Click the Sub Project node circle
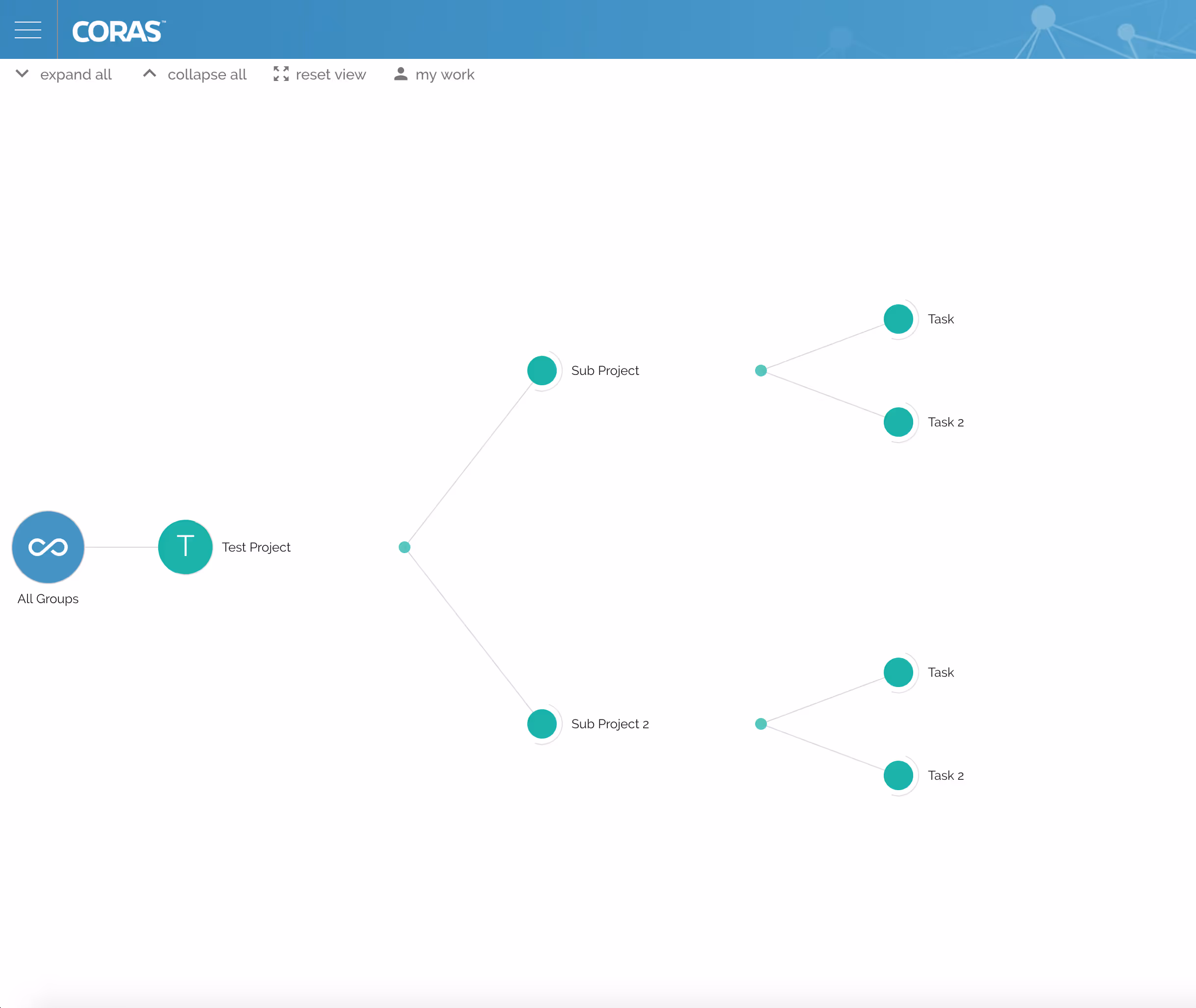 click(542, 371)
